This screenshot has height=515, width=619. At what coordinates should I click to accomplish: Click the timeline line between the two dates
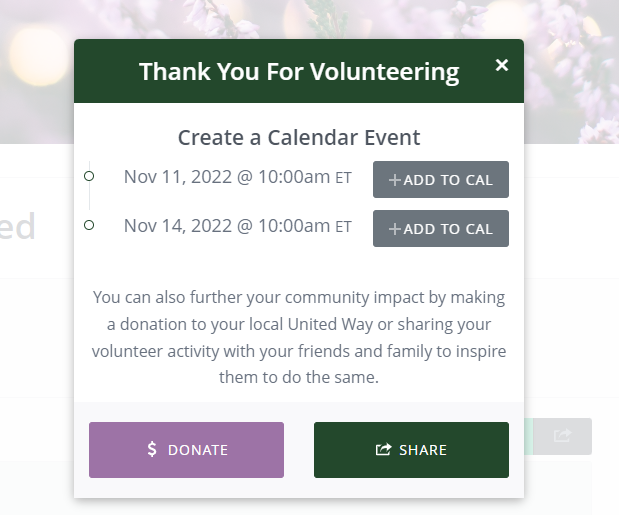90,200
